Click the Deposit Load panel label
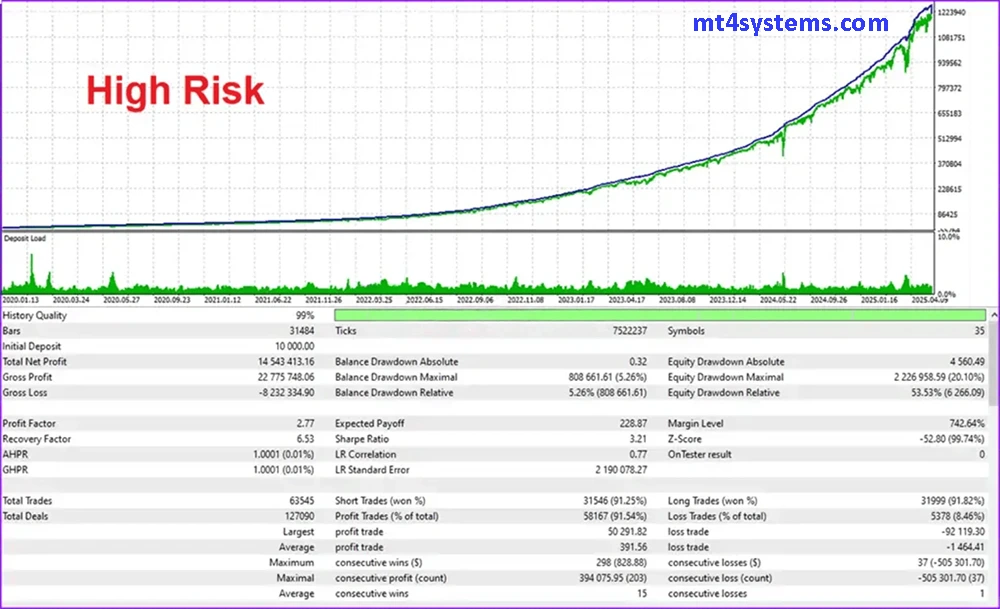 [25, 239]
